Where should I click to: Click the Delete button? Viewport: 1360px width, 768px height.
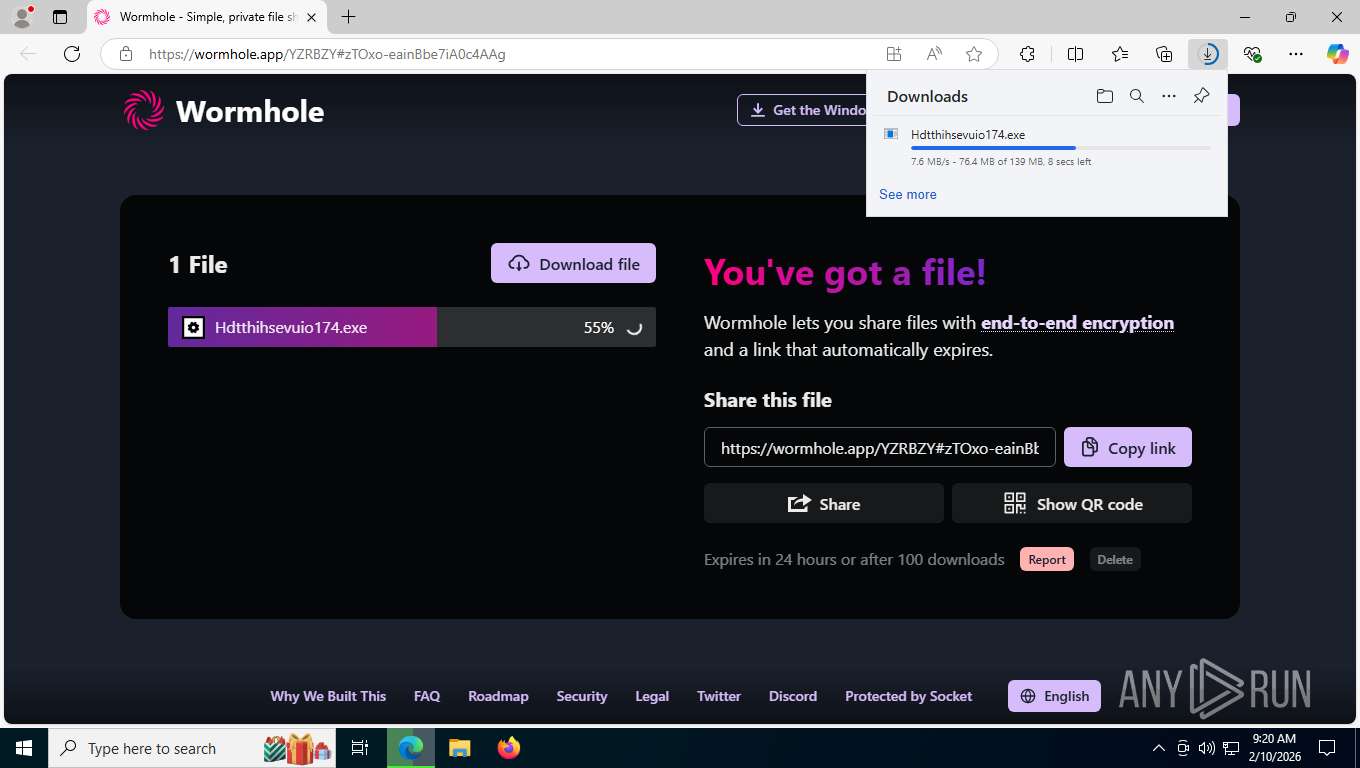click(x=1115, y=559)
